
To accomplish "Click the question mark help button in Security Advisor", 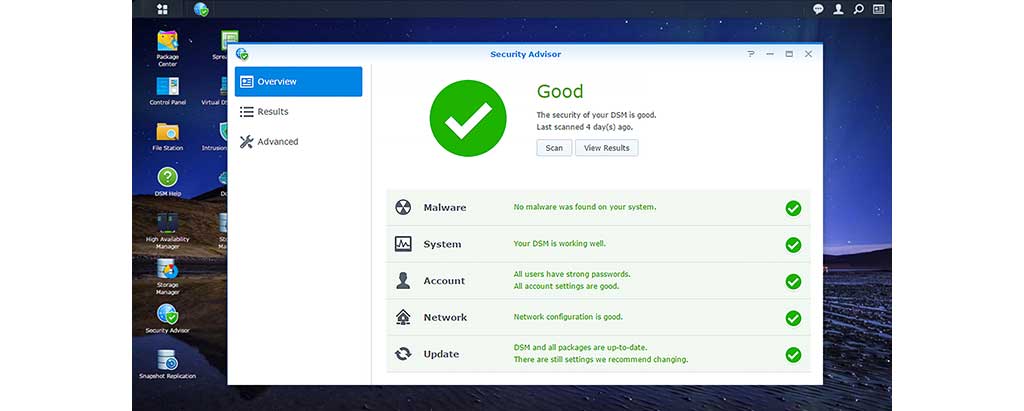I will tap(751, 54).
